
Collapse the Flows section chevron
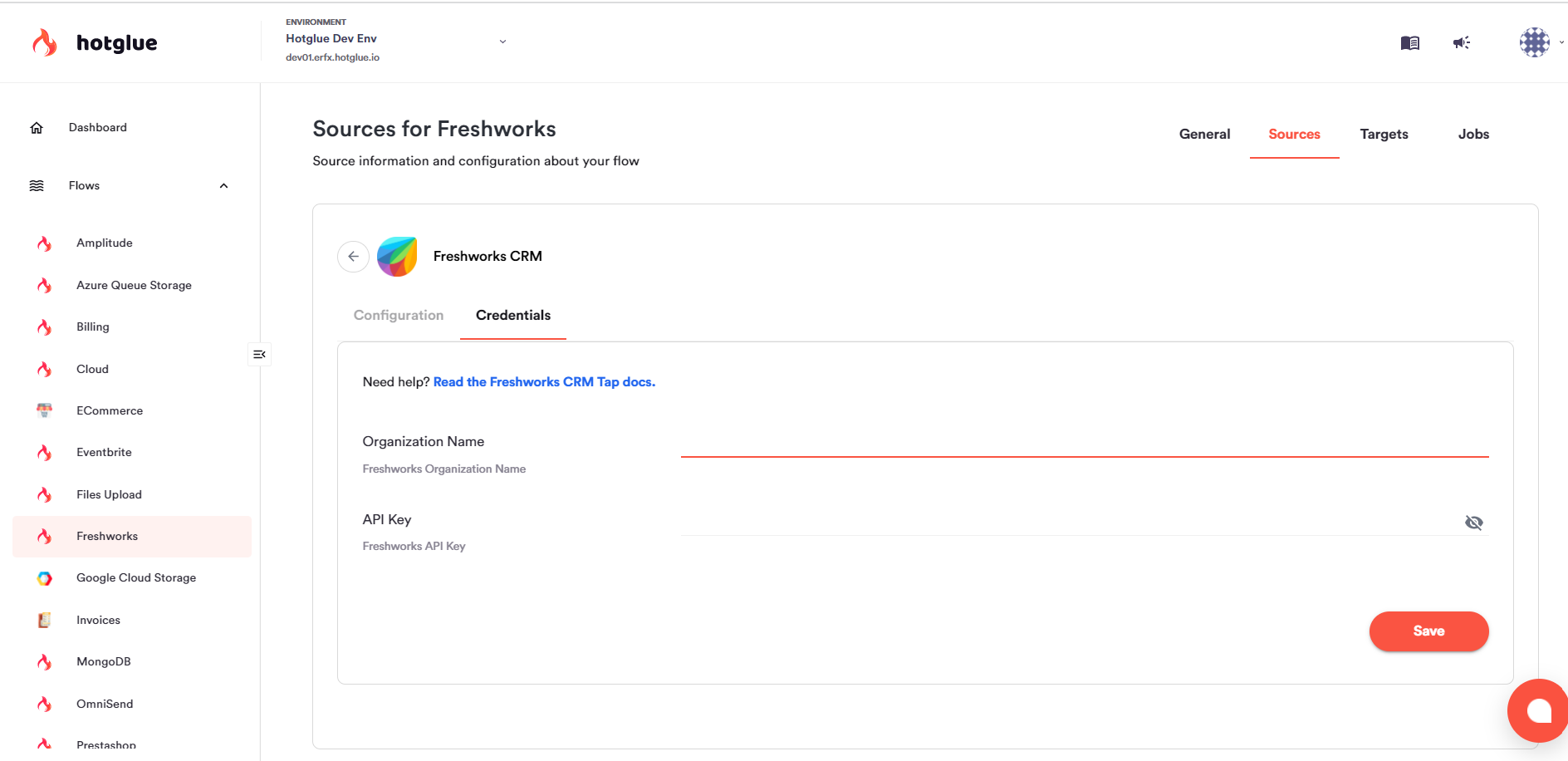(x=223, y=186)
